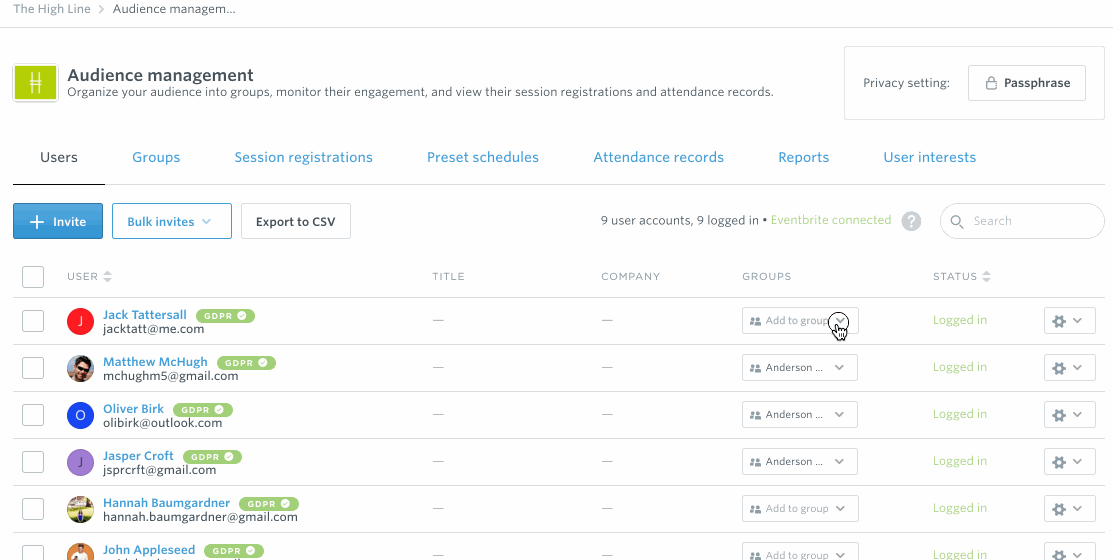Open Matthew McHugh's Anderson group dropdown
This screenshot has height=560, width=1113.
pos(800,368)
